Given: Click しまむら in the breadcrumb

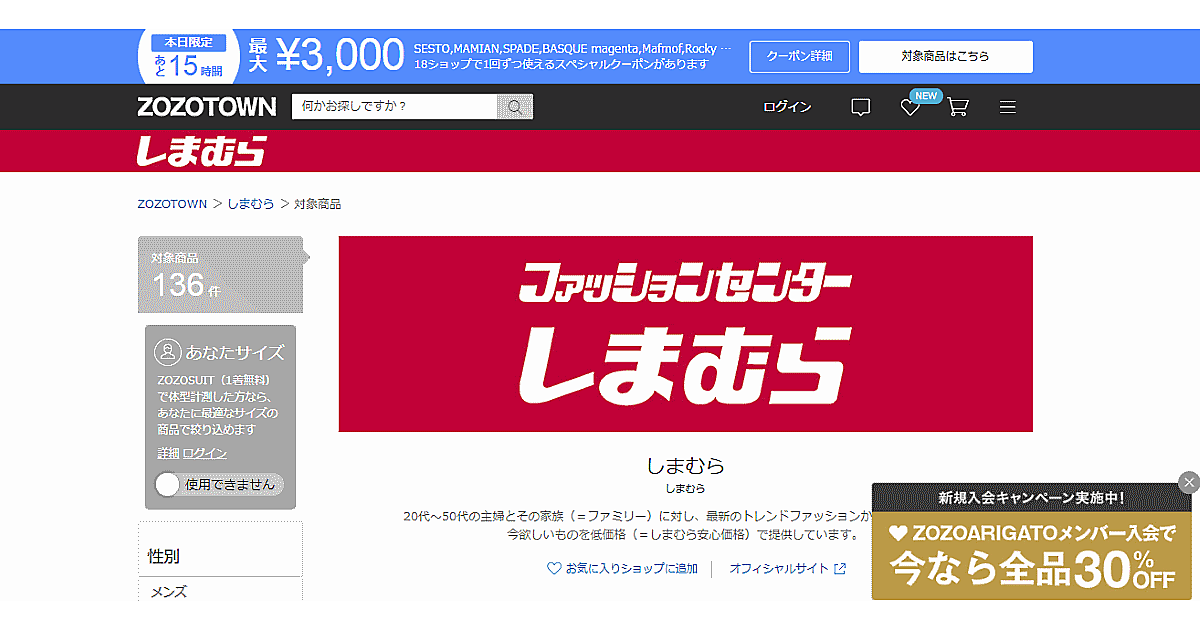Looking at the screenshot, I should [250, 204].
